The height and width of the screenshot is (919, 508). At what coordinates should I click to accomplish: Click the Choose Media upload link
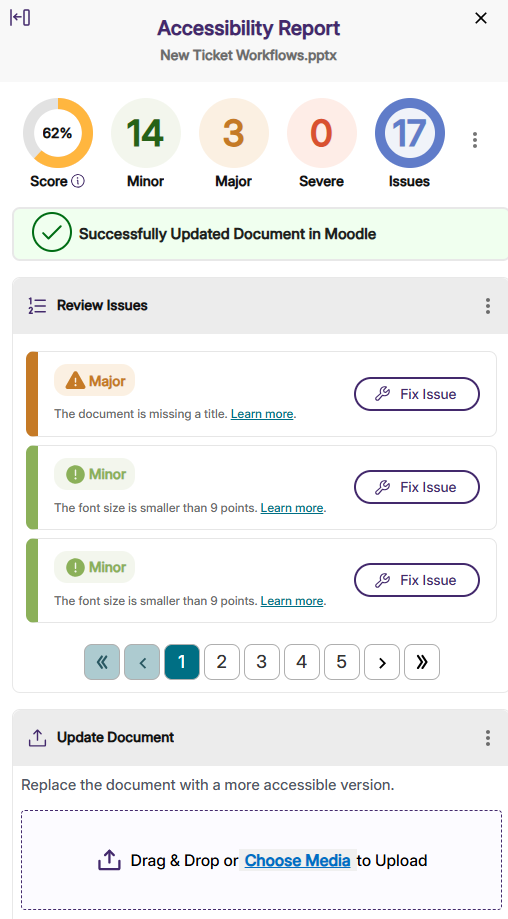[x=298, y=860]
